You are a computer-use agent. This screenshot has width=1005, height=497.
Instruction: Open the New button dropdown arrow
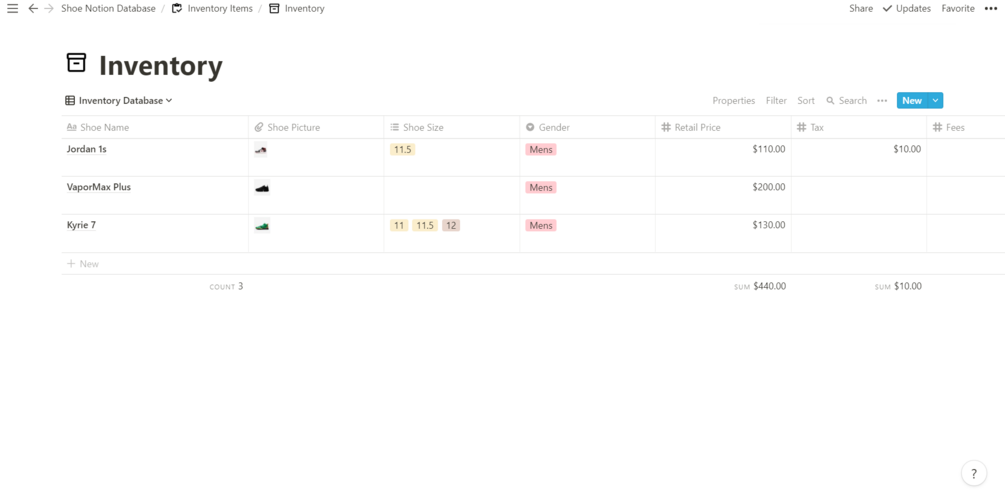(936, 101)
